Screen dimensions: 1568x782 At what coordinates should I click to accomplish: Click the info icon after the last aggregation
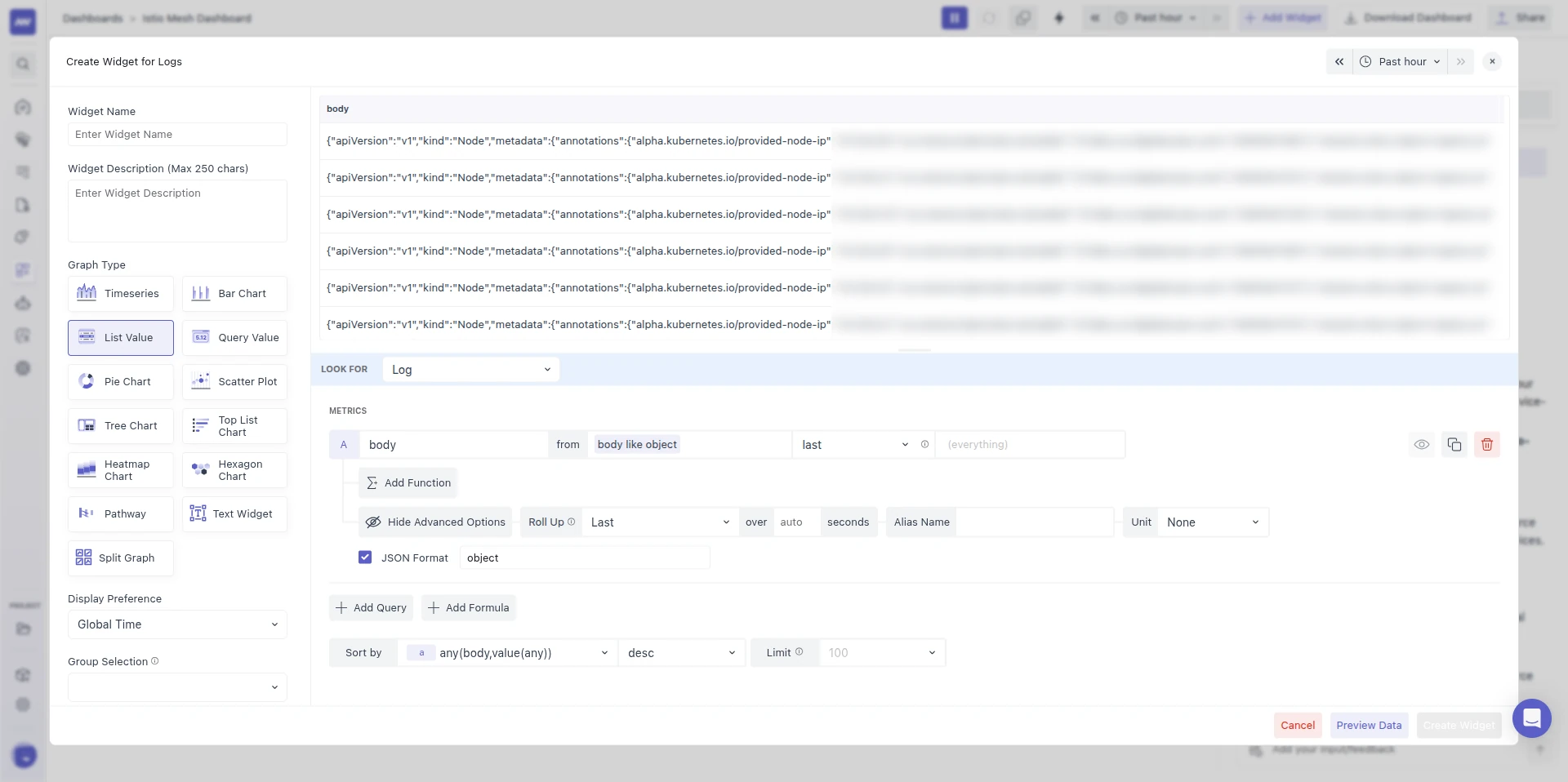coord(925,445)
